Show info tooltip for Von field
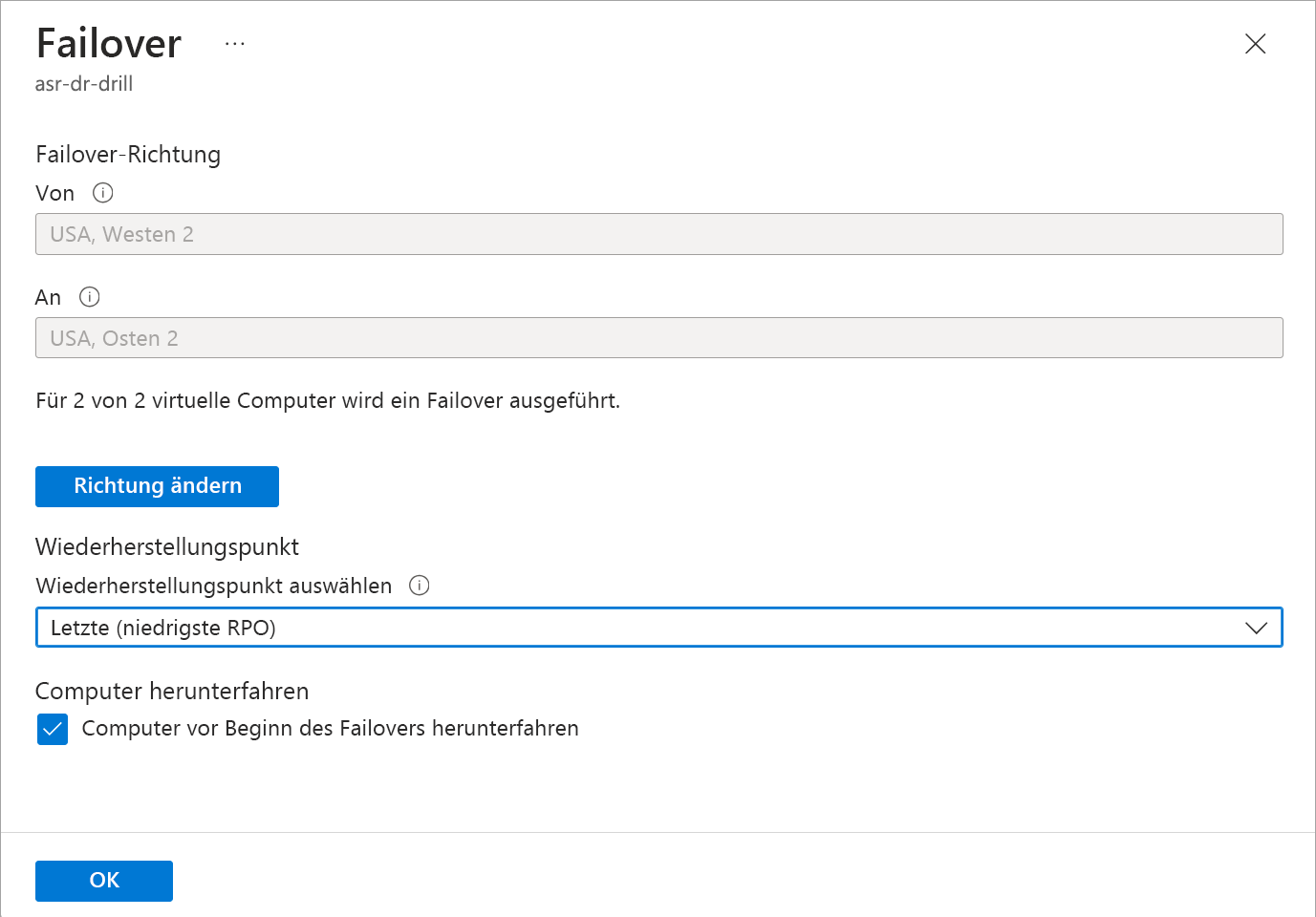 (x=102, y=193)
